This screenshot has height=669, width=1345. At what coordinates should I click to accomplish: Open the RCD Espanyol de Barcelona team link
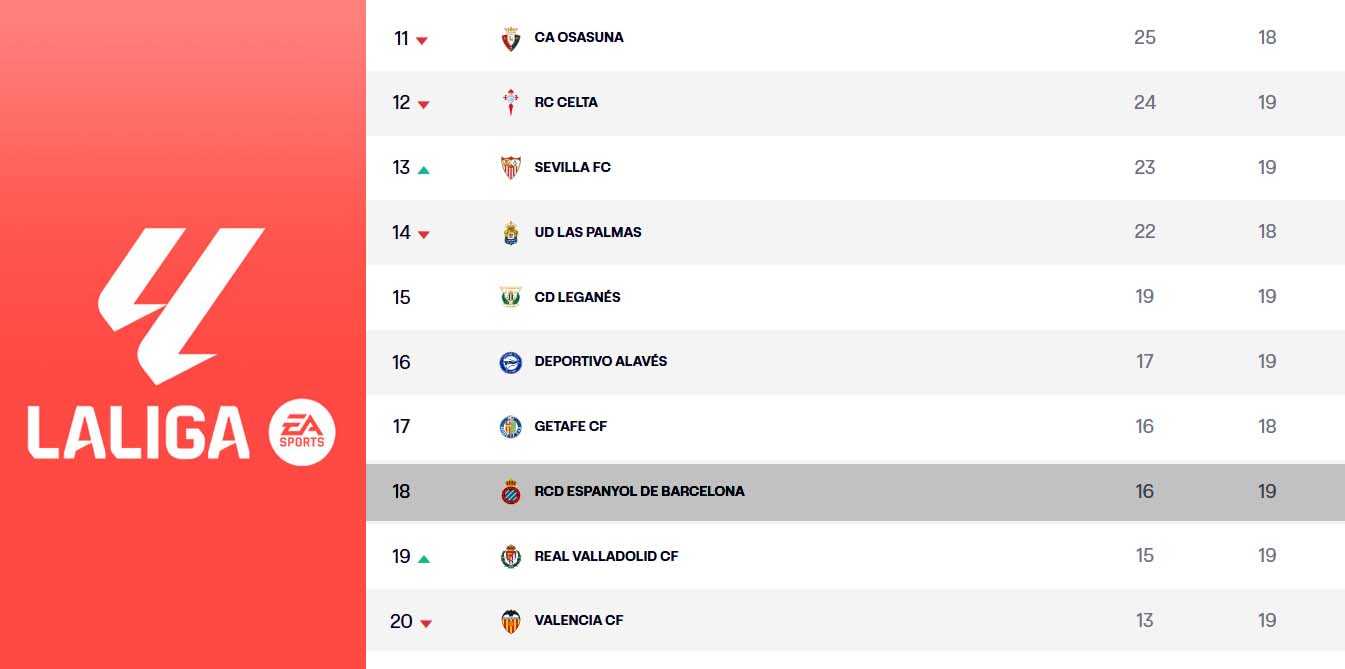coord(639,491)
